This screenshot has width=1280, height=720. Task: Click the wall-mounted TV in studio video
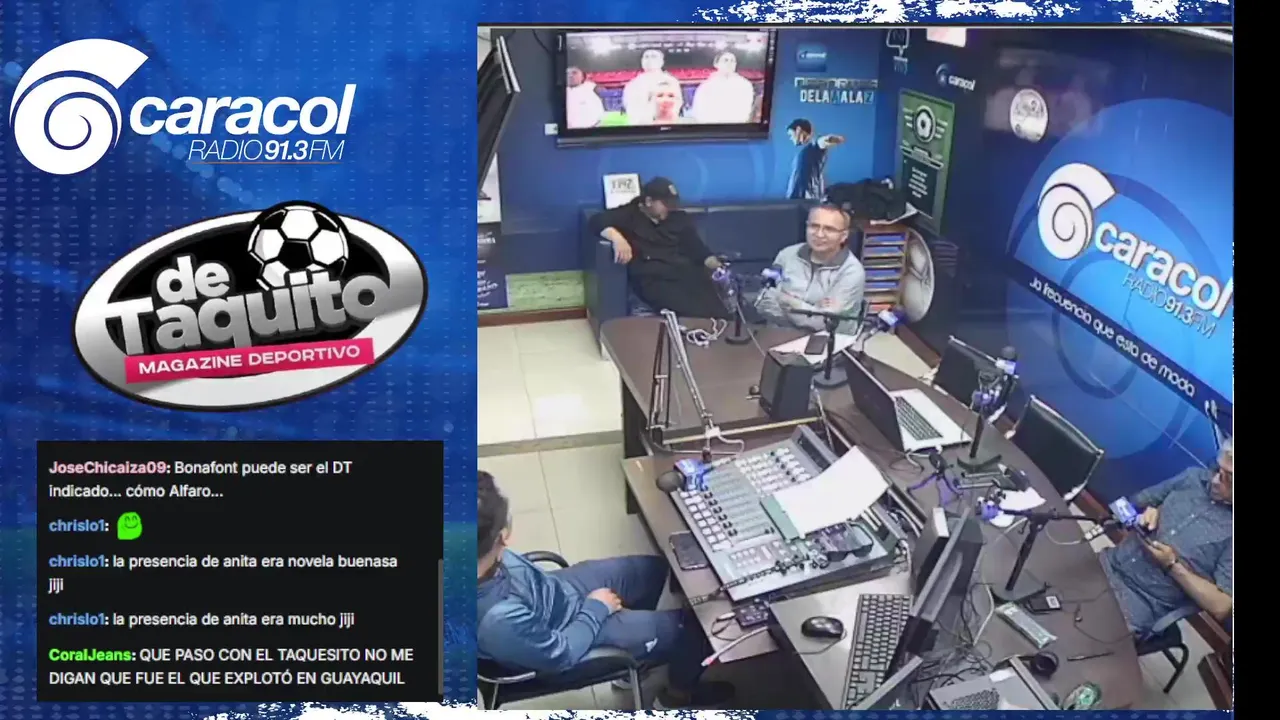[666, 85]
